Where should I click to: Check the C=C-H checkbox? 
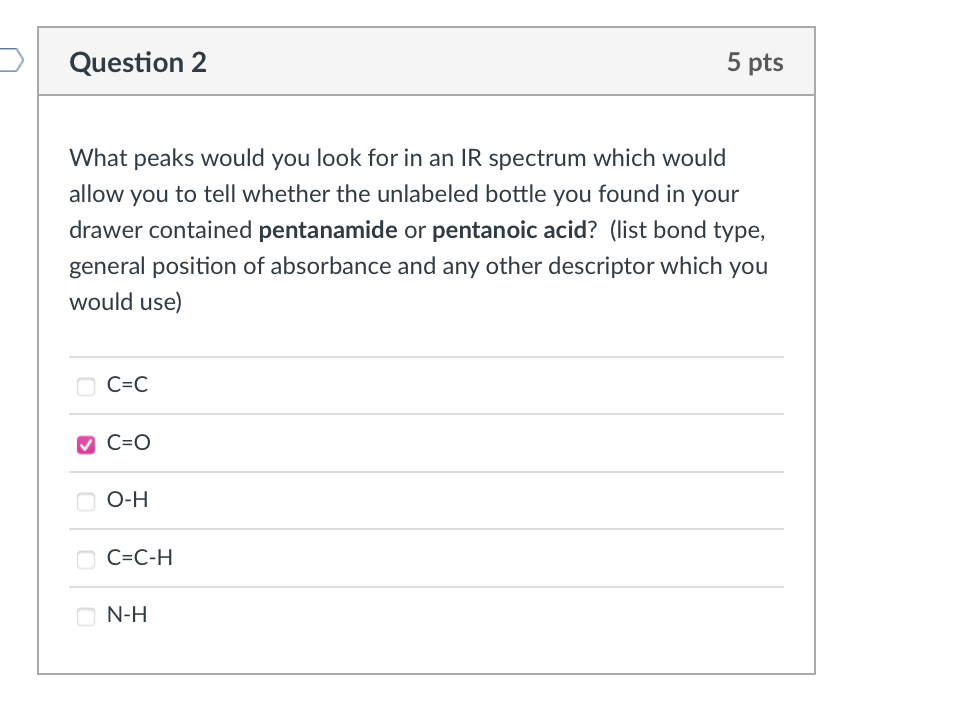[85, 559]
